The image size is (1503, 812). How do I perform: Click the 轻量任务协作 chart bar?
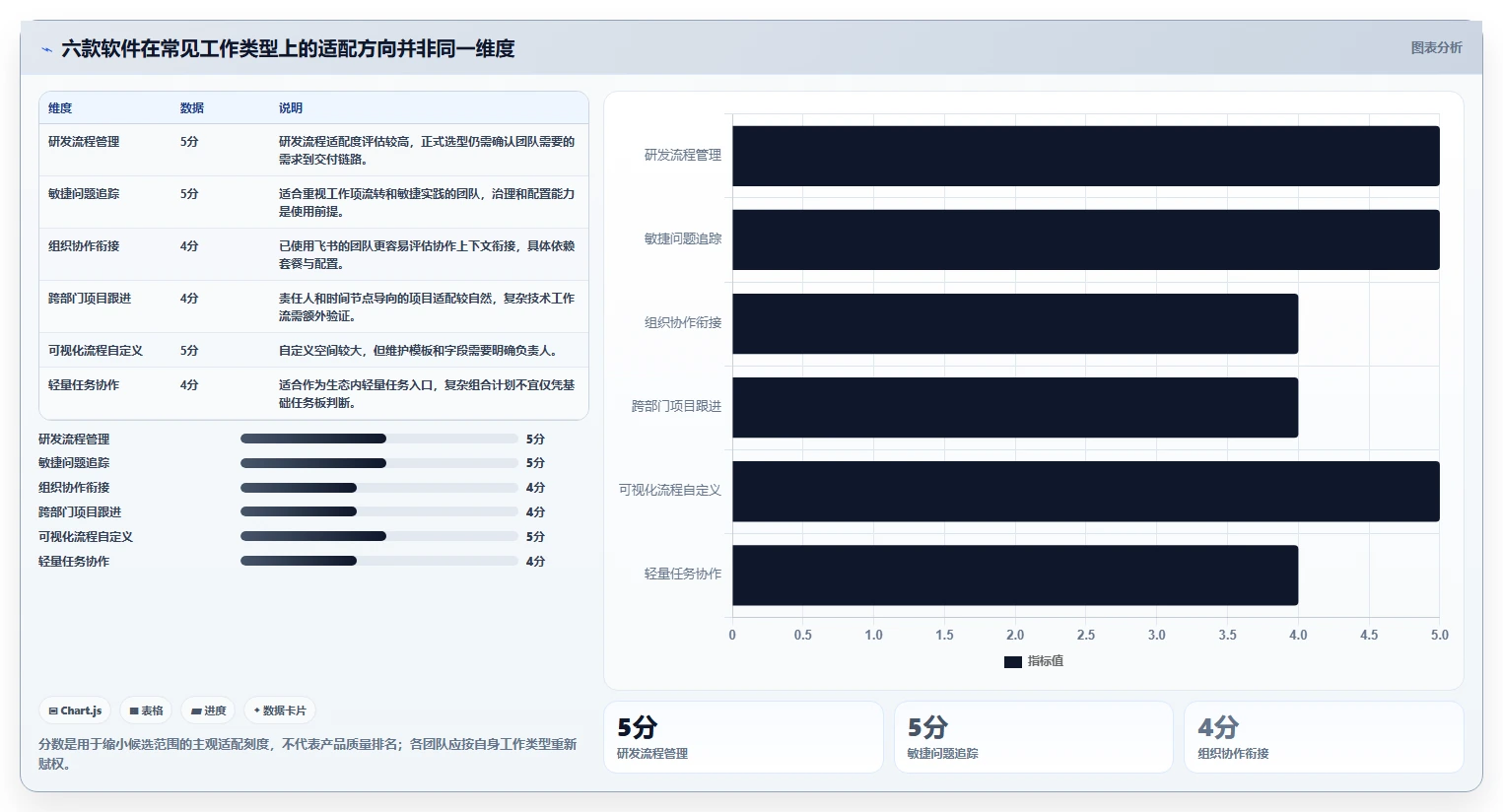(x=1015, y=575)
